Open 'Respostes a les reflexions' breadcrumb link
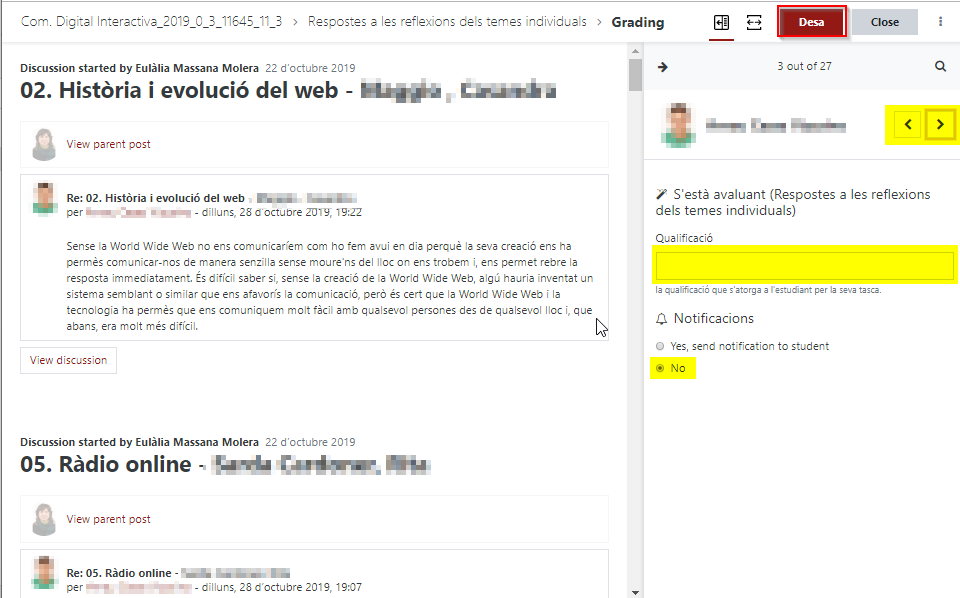Screen dimensions: 960x598 tap(449, 22)
